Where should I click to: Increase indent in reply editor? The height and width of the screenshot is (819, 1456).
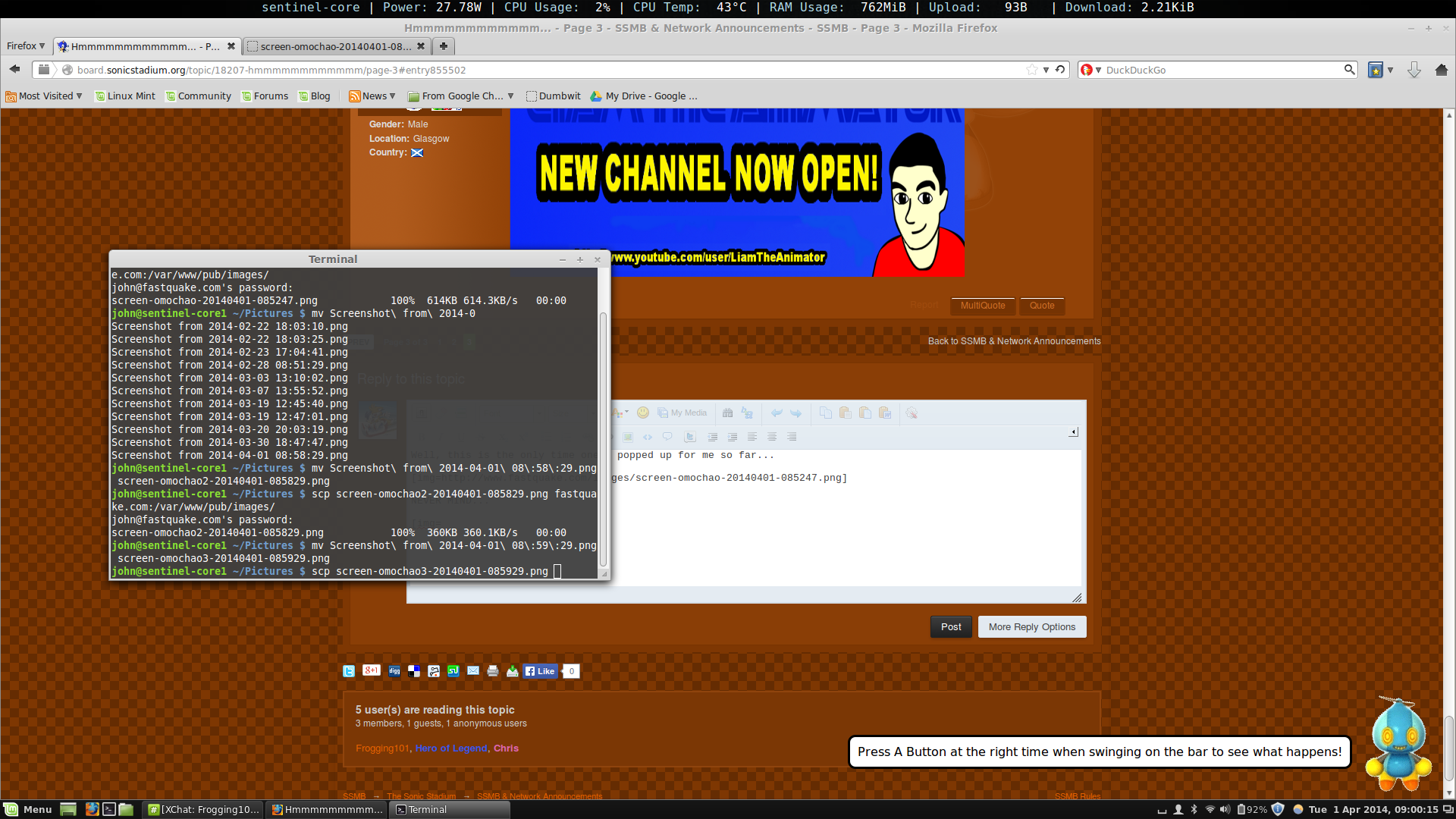click(733, 437)
